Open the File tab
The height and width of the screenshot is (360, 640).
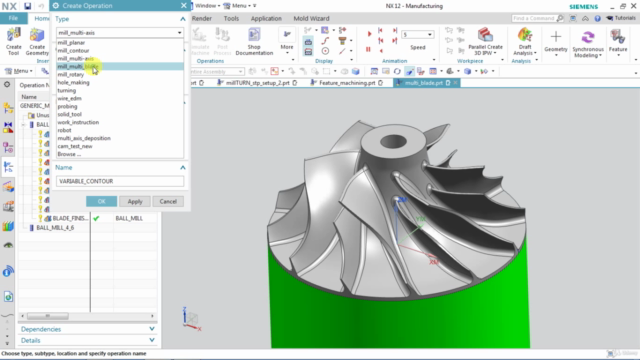click(x=13, y=18)
